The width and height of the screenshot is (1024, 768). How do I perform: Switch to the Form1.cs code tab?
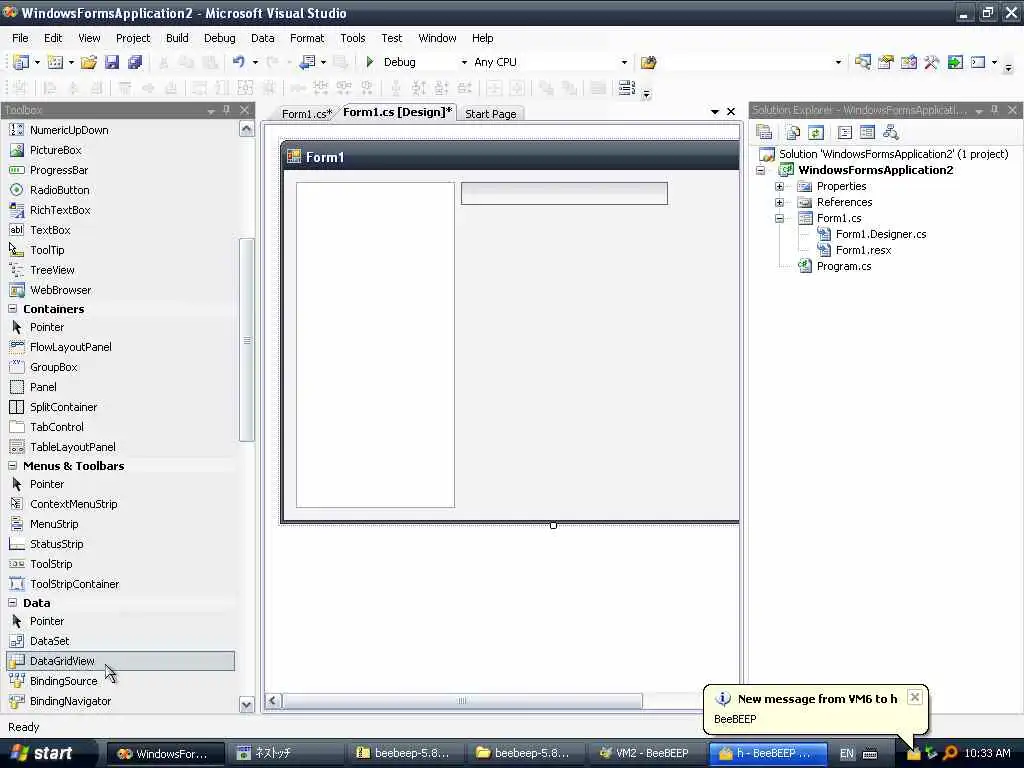(306, 114)
